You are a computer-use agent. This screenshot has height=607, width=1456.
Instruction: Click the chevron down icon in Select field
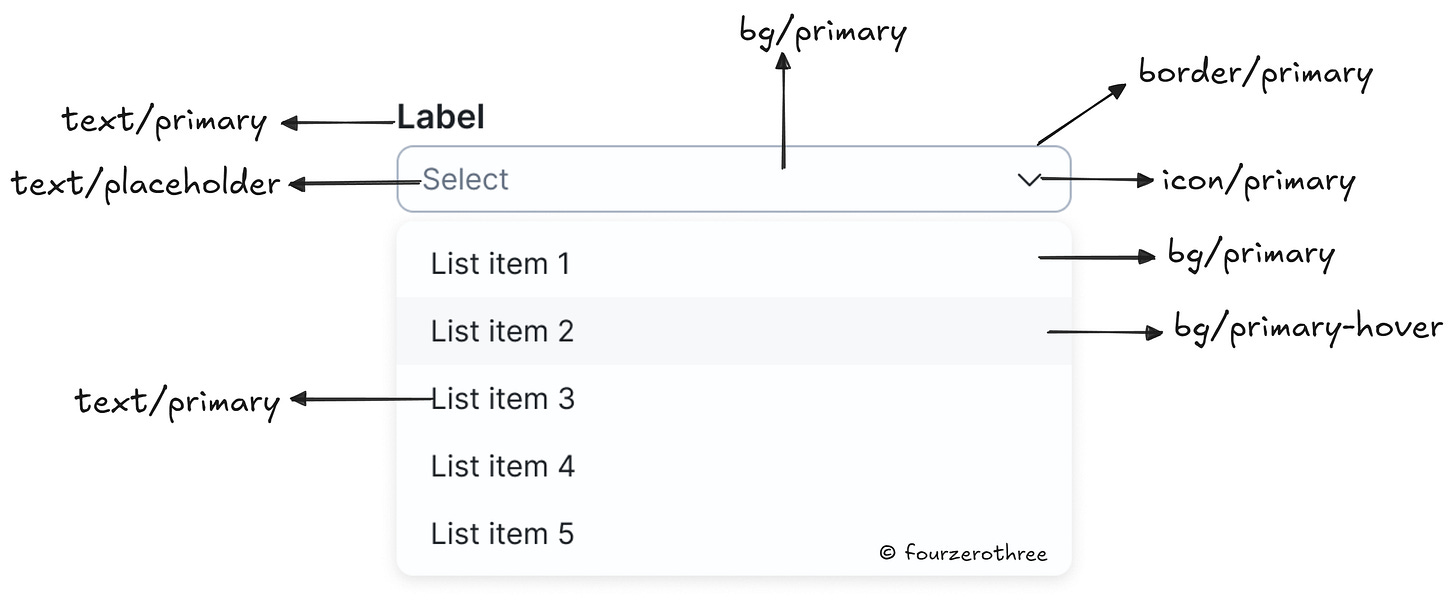pyautogui.click(x=1029, y=180)
